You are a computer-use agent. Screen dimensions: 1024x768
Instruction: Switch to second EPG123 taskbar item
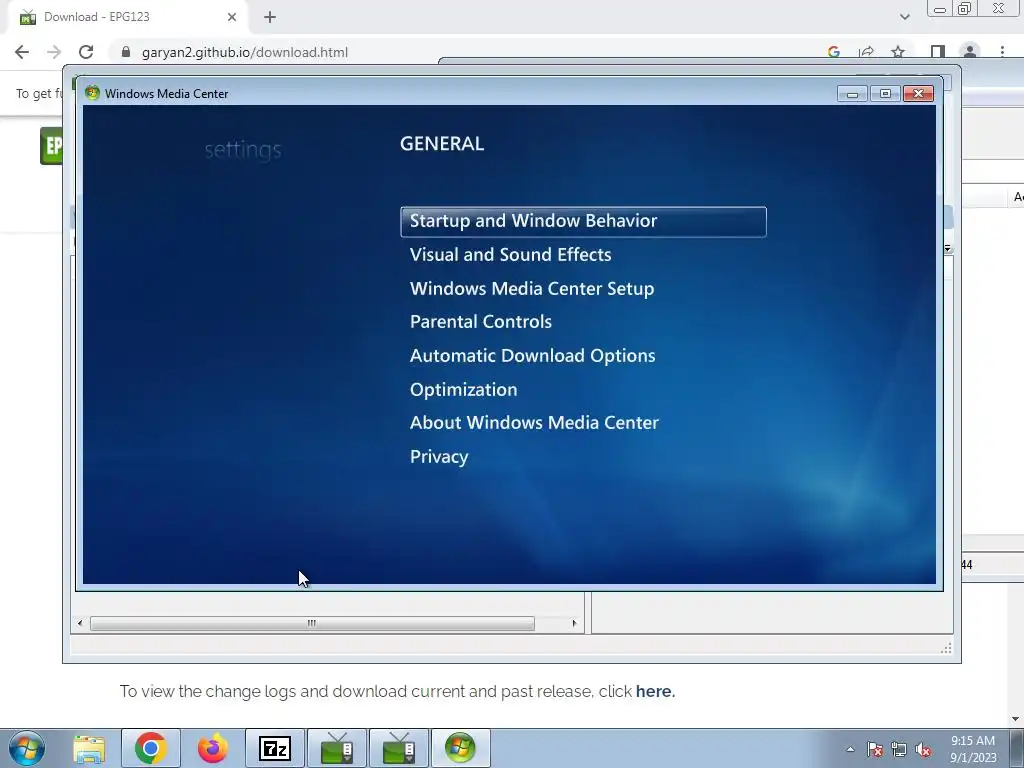click(x=399, y=748)
